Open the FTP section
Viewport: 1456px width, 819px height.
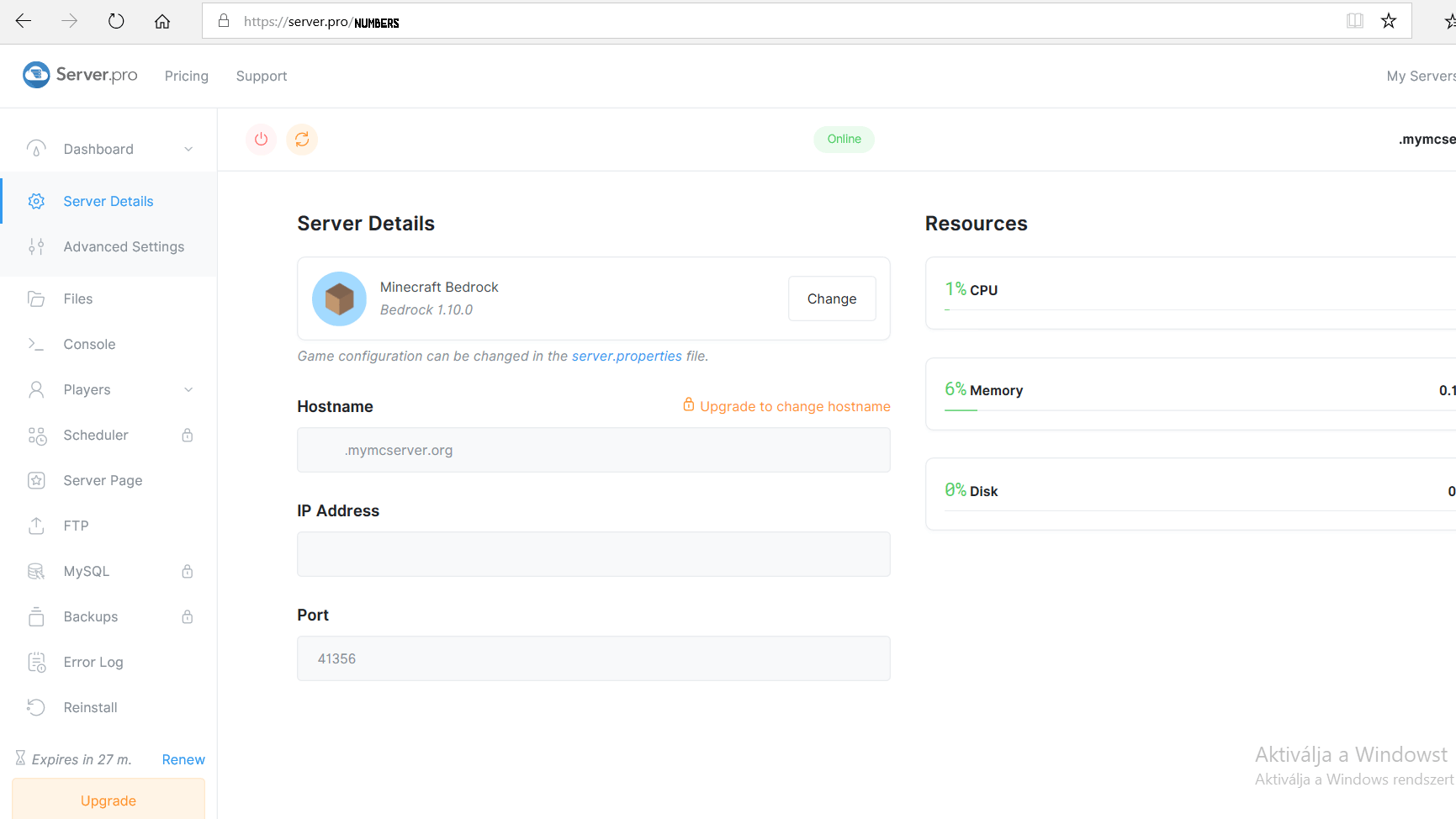coord(76,526)
